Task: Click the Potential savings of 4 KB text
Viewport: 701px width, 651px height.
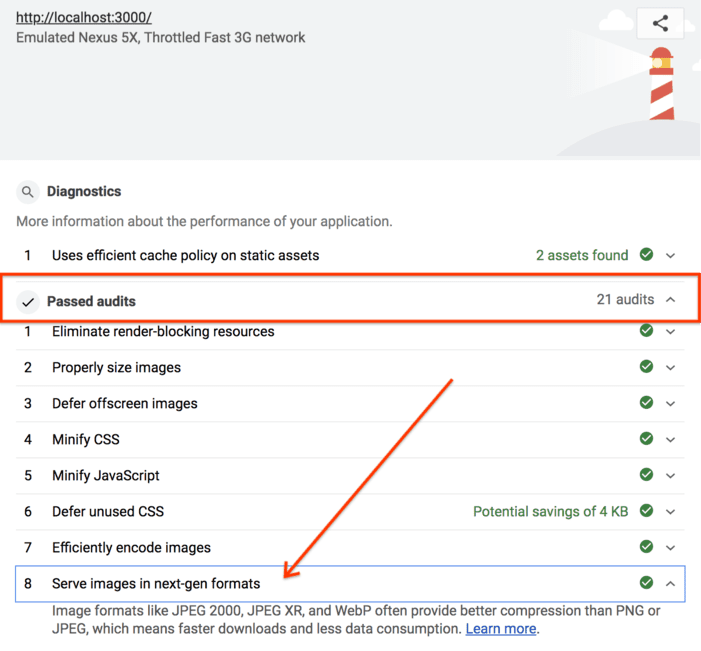Action: tap(550, 511)
